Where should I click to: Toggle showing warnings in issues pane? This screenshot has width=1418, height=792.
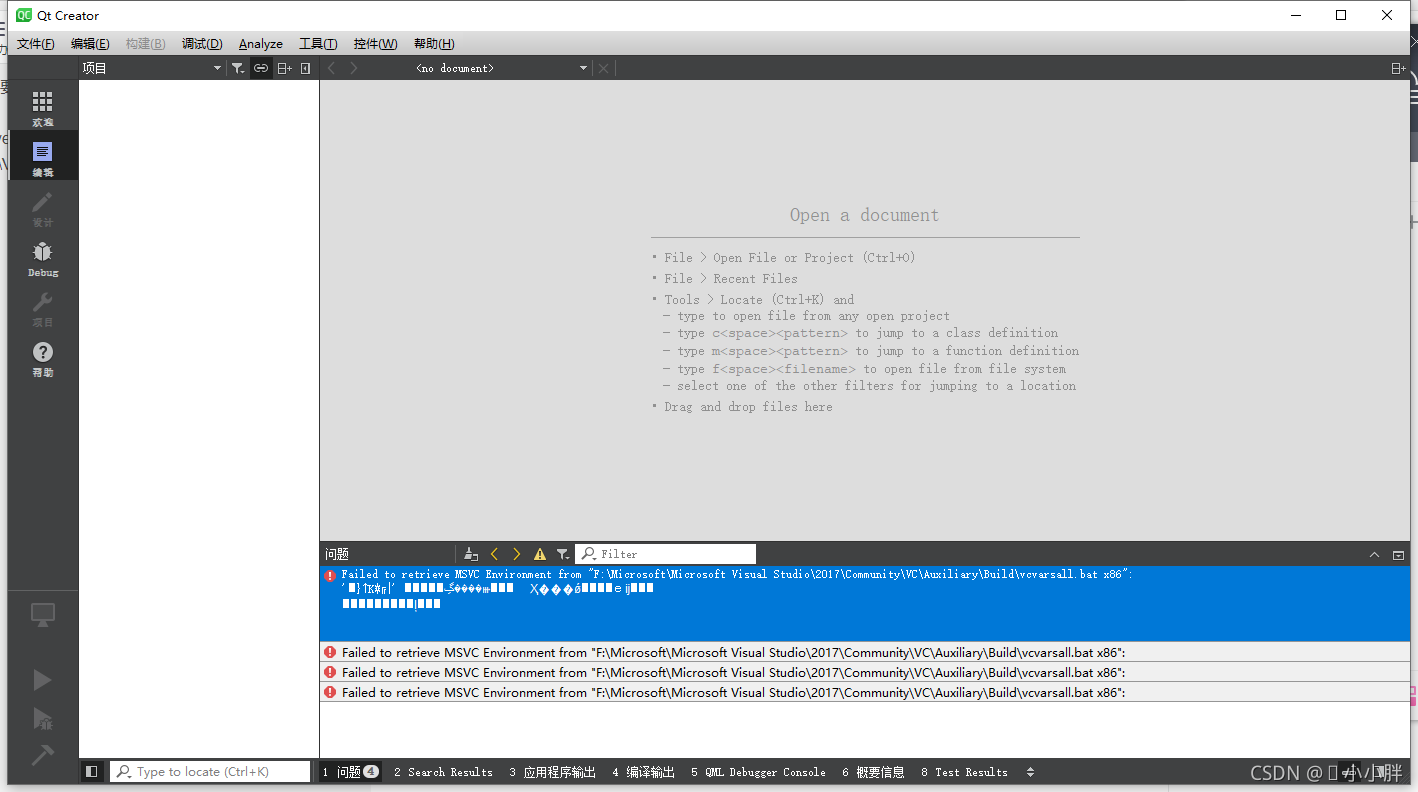click(x=540, y=554)
